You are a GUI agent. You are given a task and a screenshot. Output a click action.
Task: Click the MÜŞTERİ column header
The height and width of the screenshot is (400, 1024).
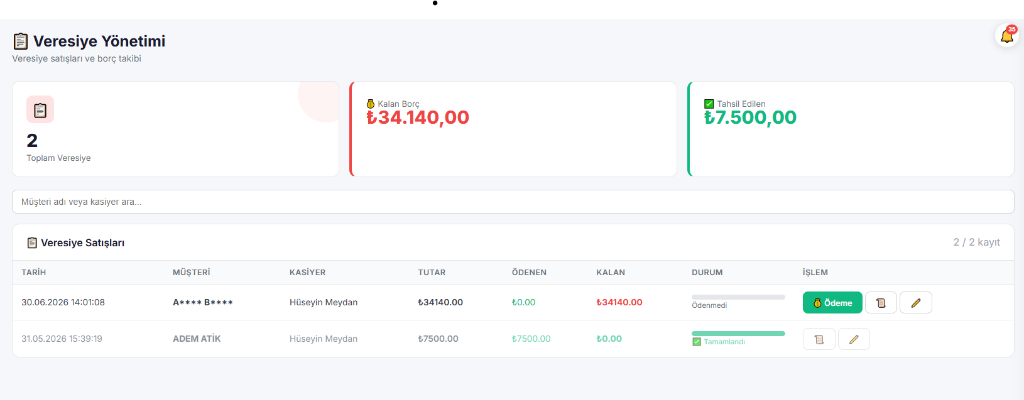[x=191, y=272]
